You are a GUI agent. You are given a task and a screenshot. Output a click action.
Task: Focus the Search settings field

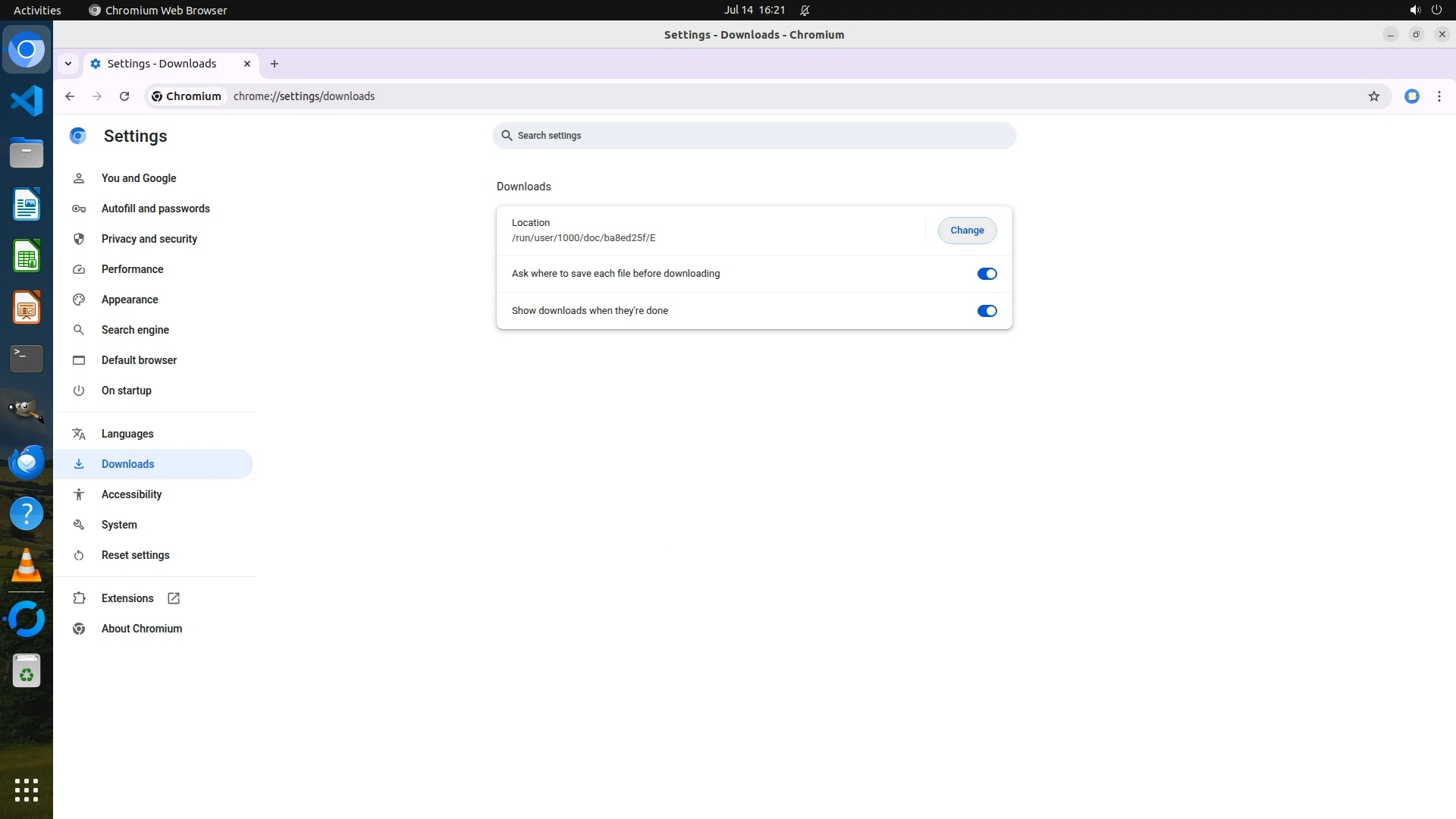[755, 136]
